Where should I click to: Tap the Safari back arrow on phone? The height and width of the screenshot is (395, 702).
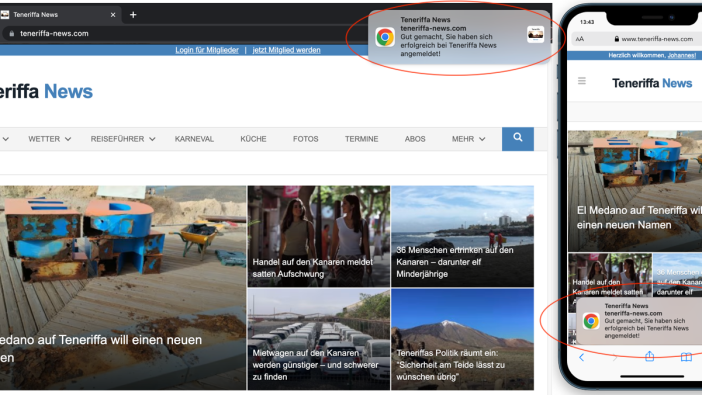[582, 357]
